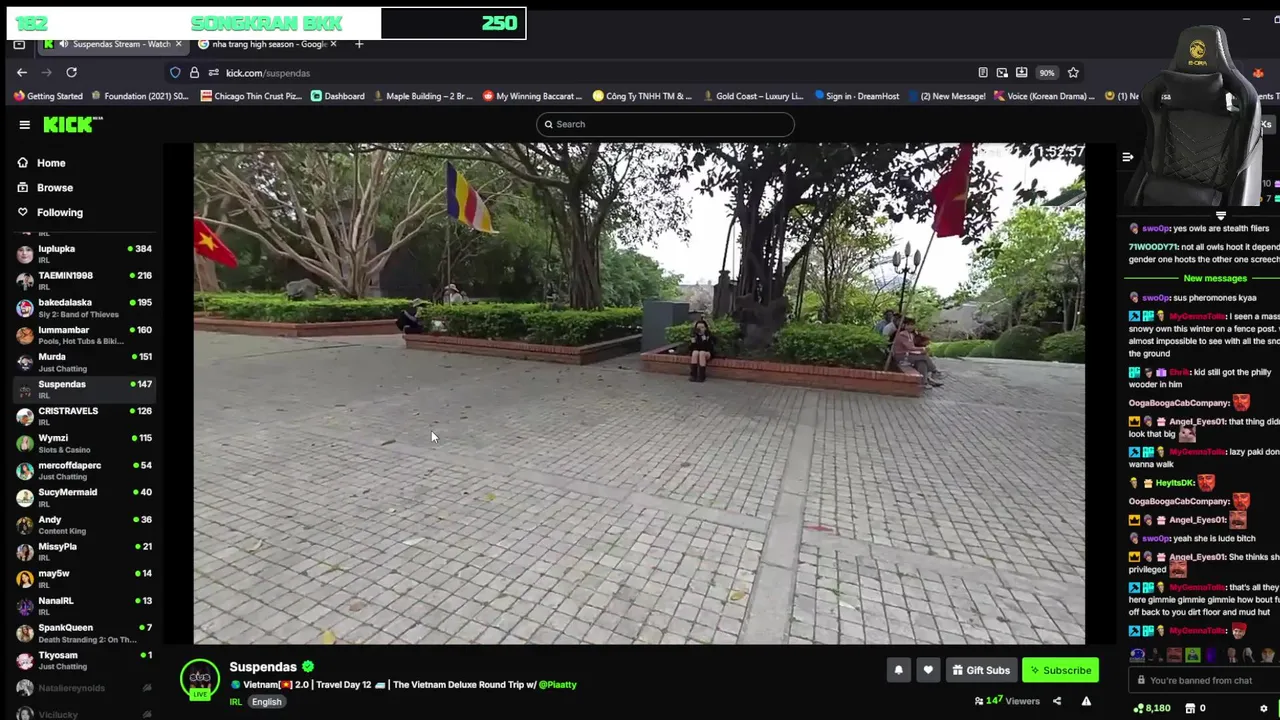Viewport: 1280px width, 720px height.
Task: Open chat settings gear icon
Action: click(1263, 708)
